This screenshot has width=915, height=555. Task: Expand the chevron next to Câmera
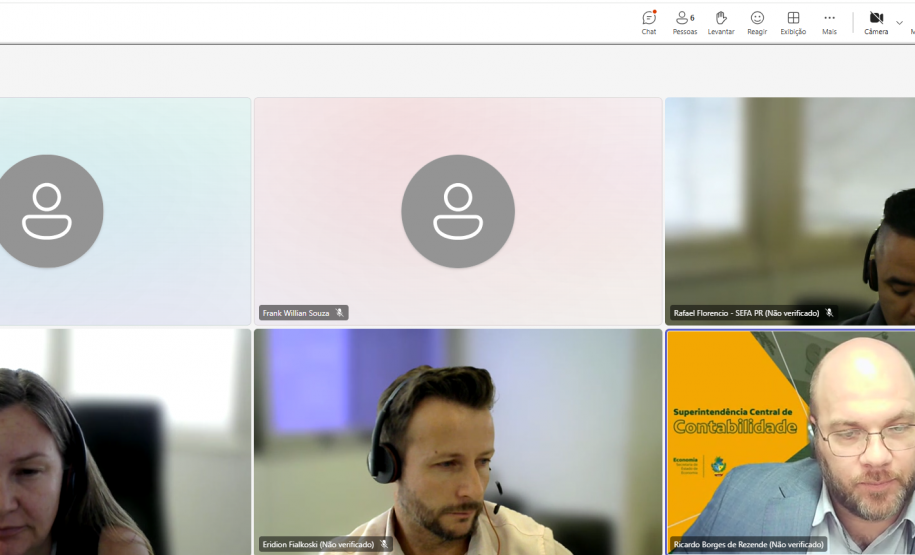click(899, 23)
